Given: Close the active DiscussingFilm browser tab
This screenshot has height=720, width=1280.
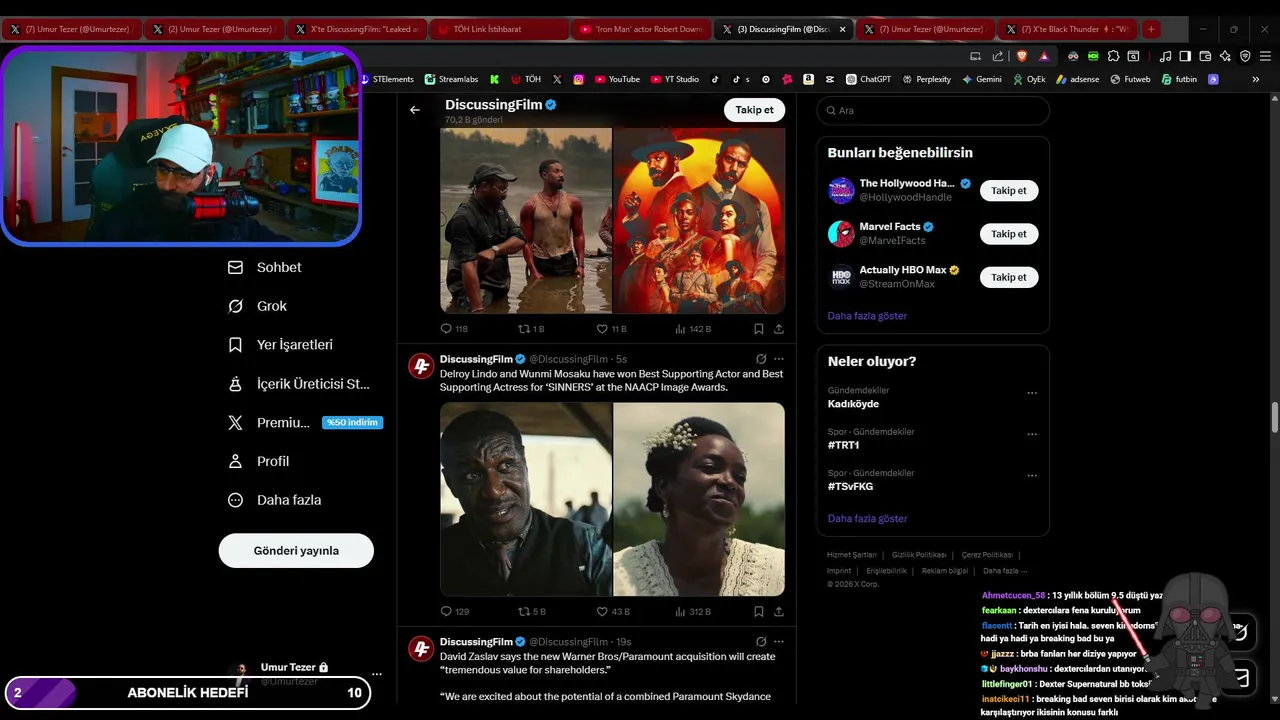Looking at the screenshot, I should [x=842, y=29].
